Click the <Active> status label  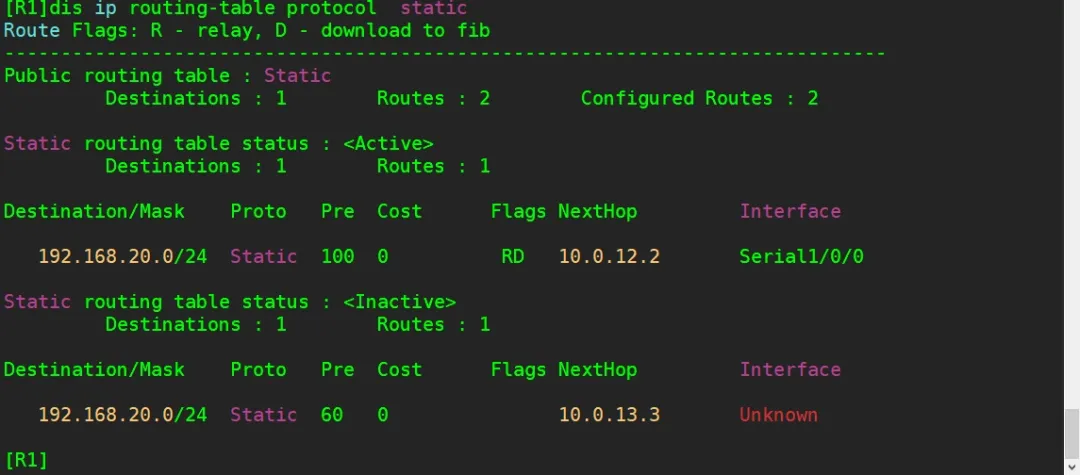click(x=388, y=143)
